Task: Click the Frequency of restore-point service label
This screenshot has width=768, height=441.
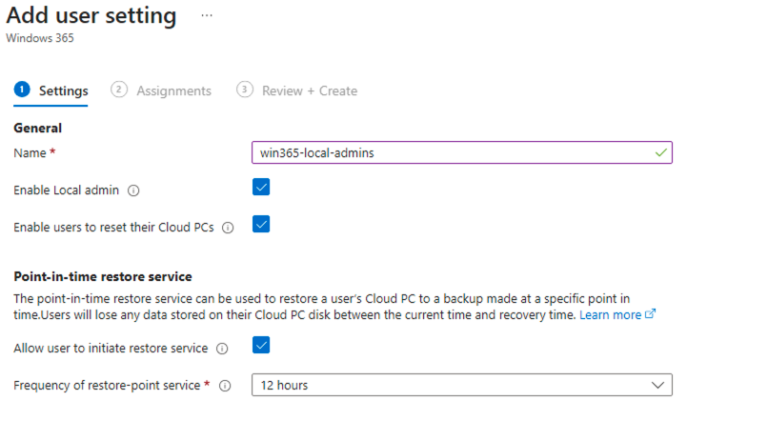Action: pos(107,386)
